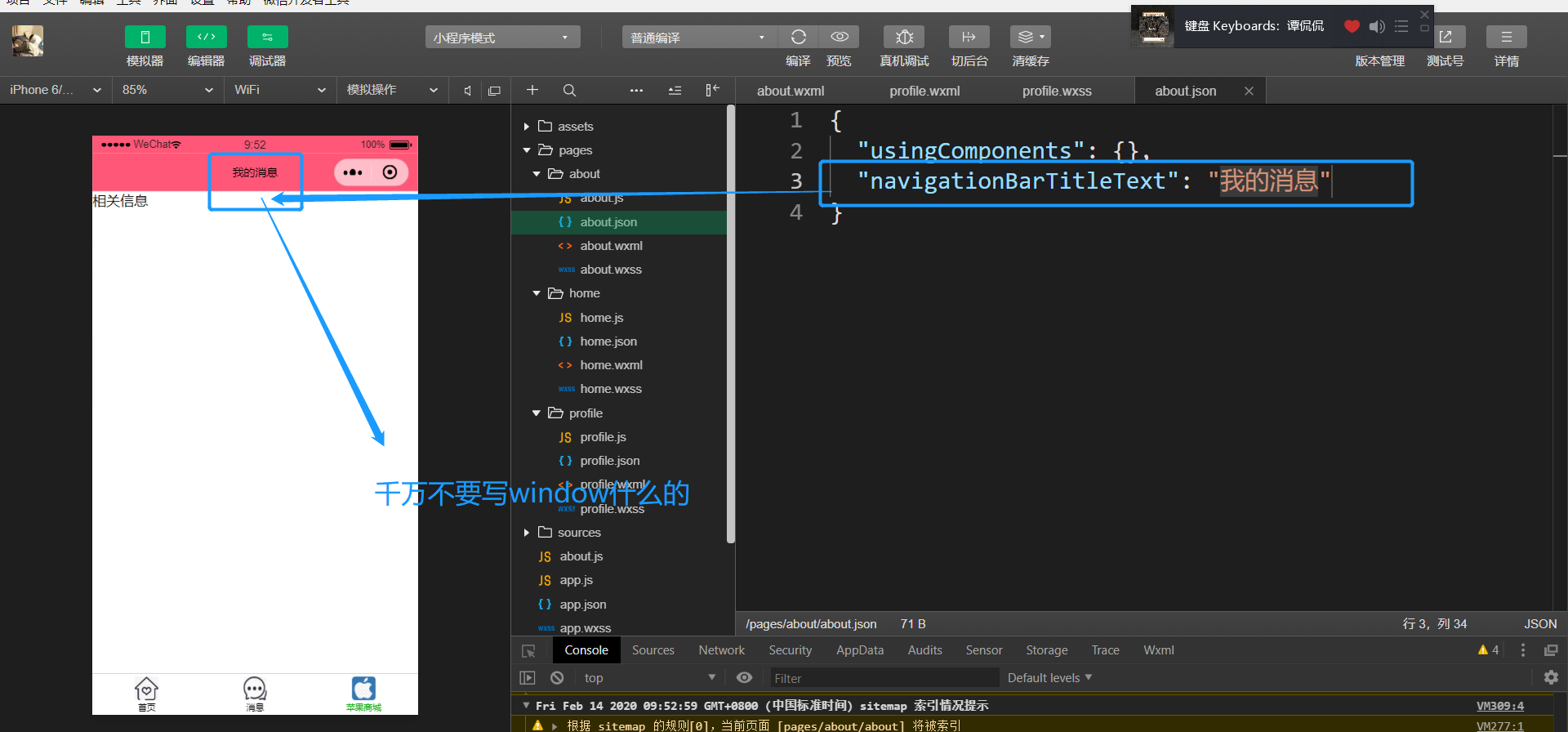This screenshot has width=1568, height=732.
Task: Open 版本管理 version control
Action: [x=1379, y=61]
